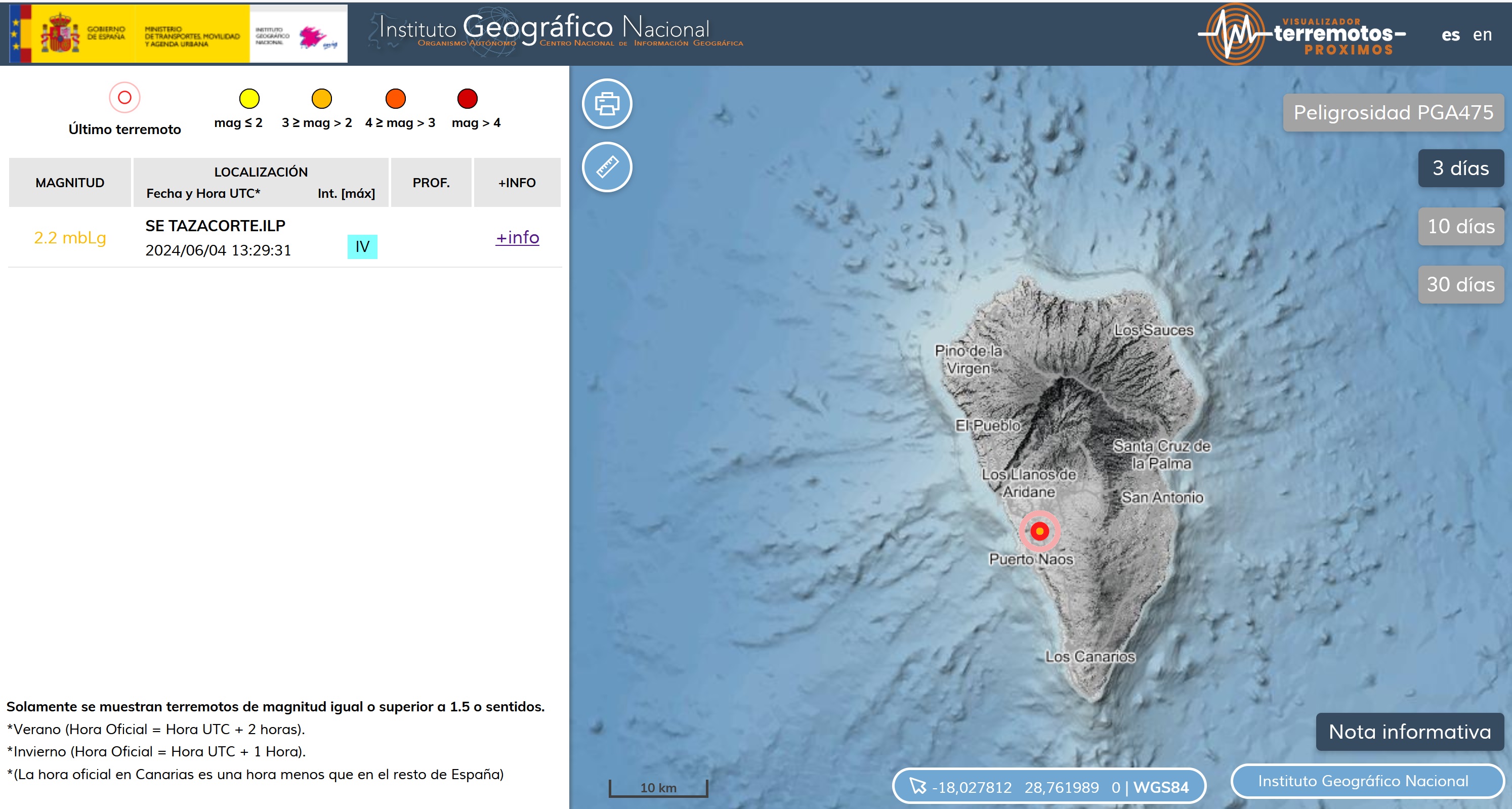1512x809 pixels.
Task: Switch language to Spanish (es)
Action: pos(1450,34)
